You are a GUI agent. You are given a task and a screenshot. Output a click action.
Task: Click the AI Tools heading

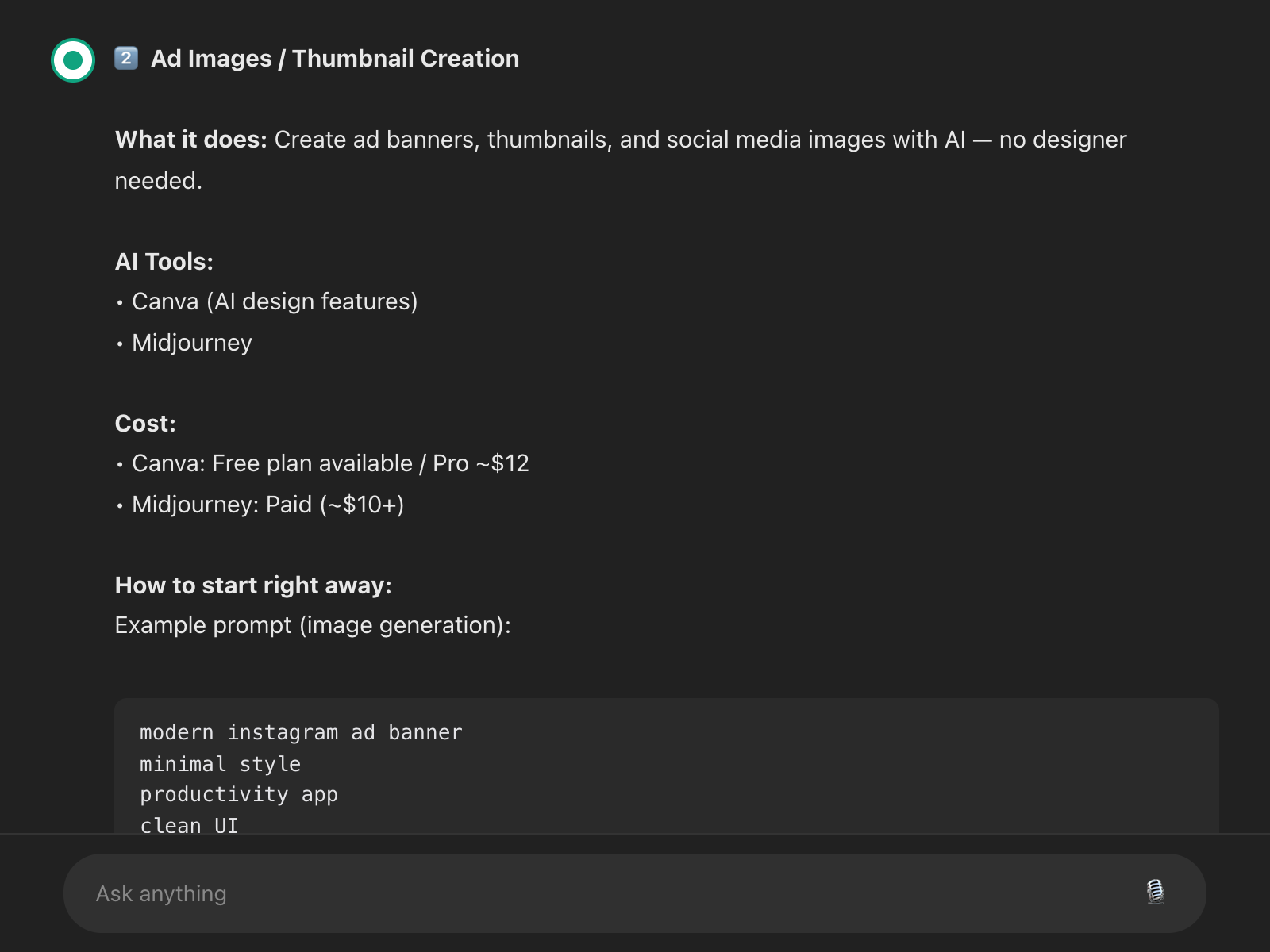click(x=164, y=262)
